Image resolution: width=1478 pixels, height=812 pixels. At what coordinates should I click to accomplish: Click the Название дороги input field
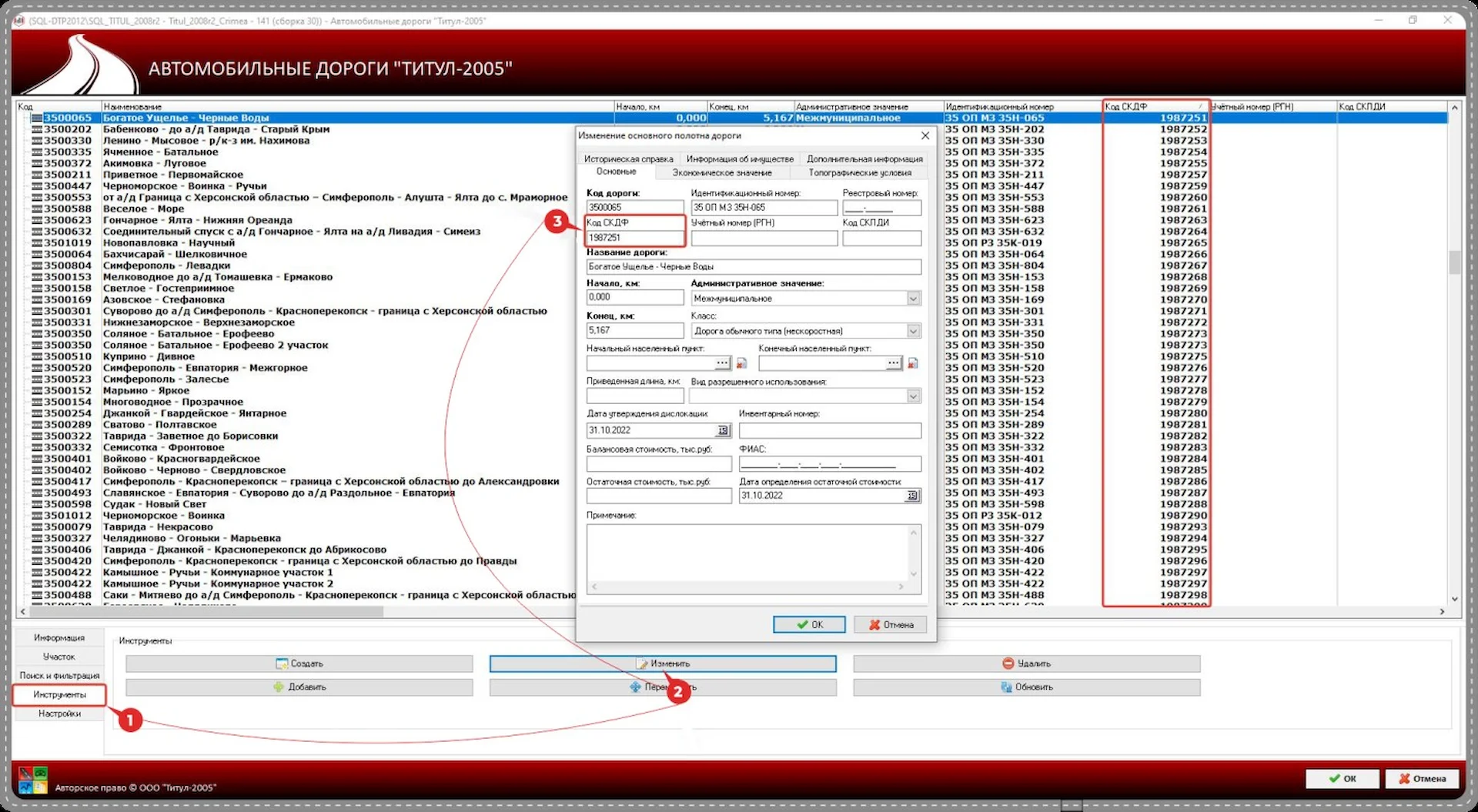[x=753, y=267]
